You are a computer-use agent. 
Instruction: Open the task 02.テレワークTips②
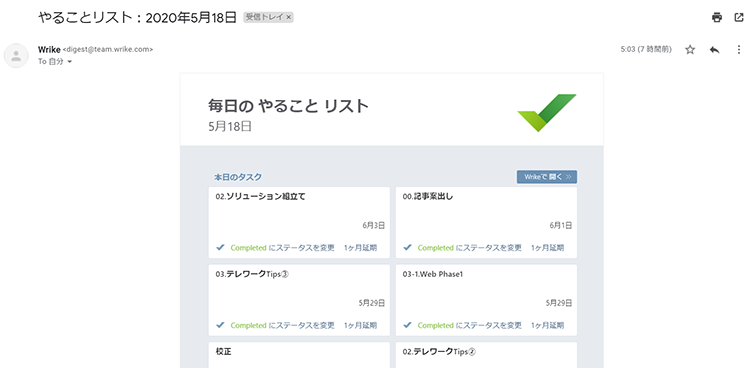click(440, 351)
